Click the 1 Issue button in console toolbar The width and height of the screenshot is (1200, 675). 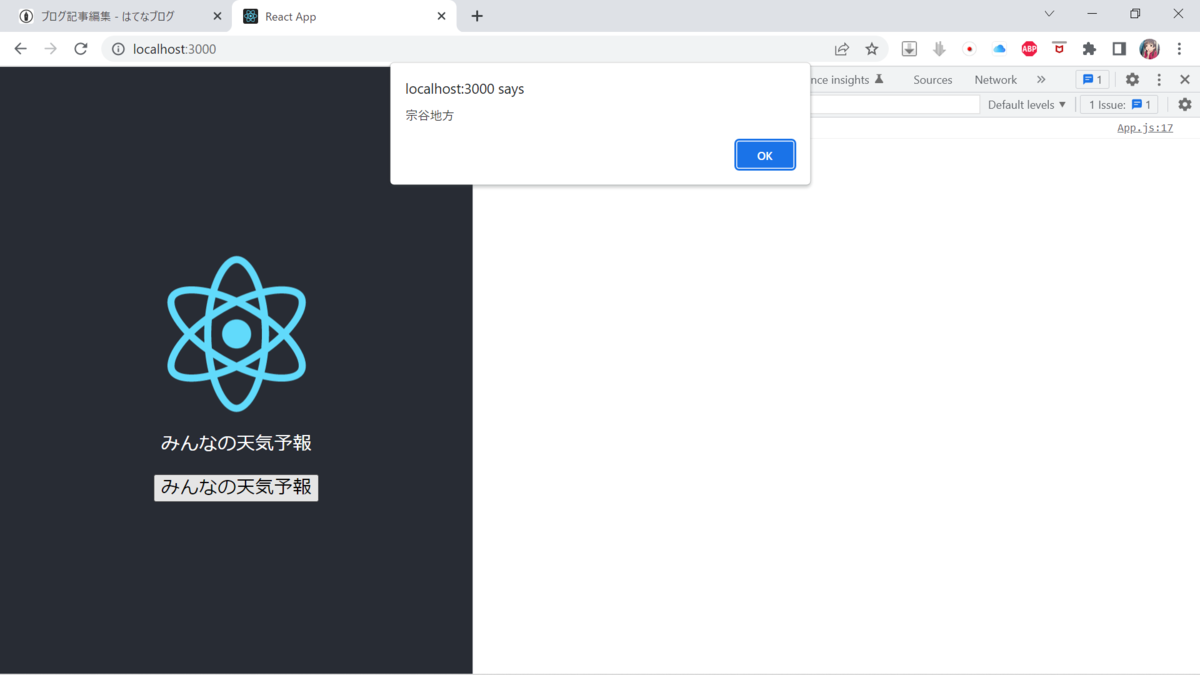(1119, 105)
